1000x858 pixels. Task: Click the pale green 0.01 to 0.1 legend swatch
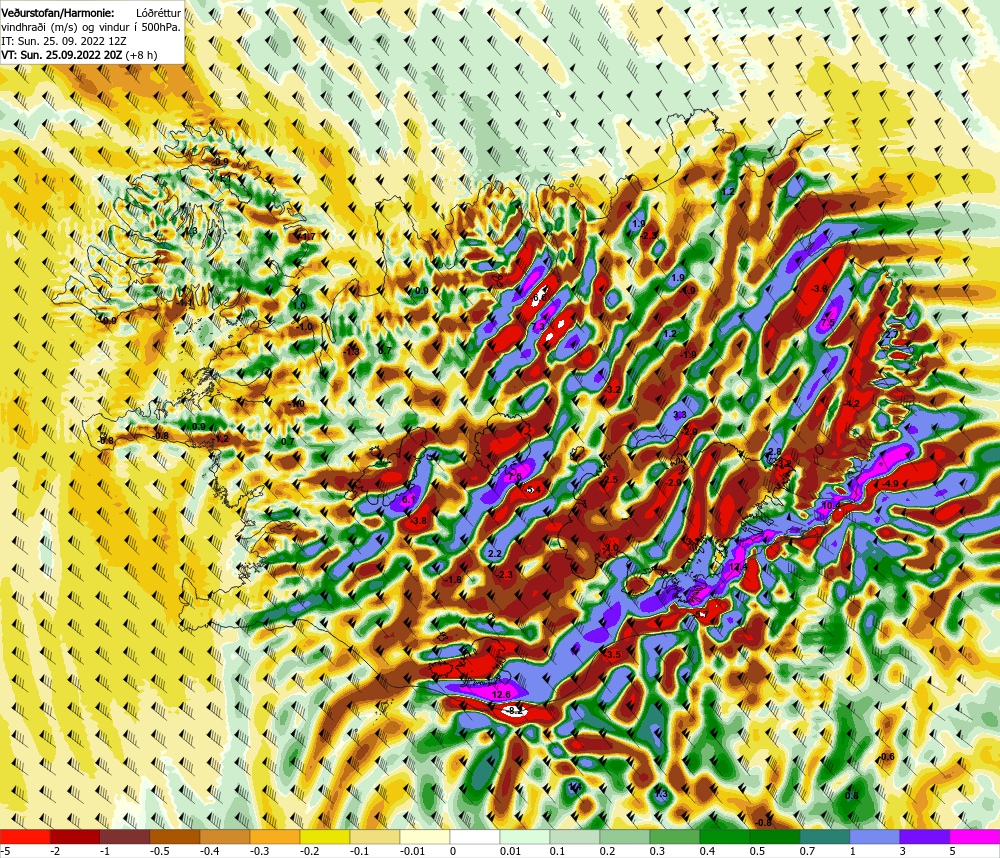point(525,836)
